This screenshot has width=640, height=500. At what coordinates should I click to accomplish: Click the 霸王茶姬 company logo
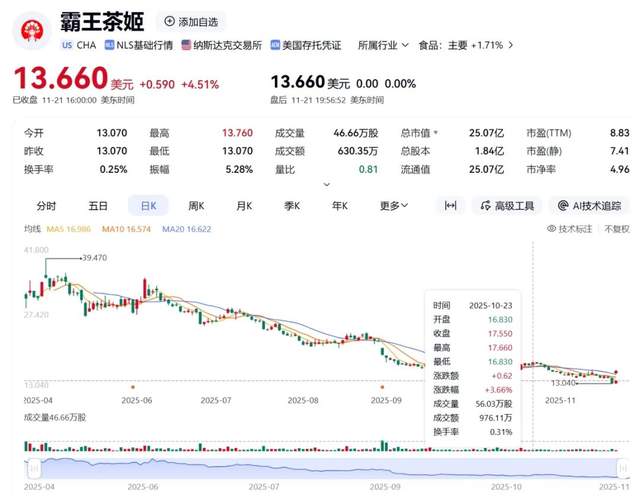(x=32, y=31)
